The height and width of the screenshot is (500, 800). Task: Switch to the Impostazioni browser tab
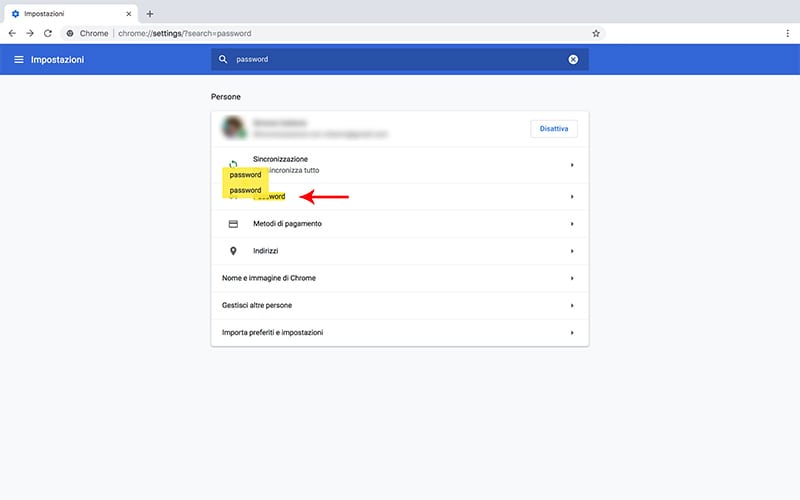(x=65, y=14)
